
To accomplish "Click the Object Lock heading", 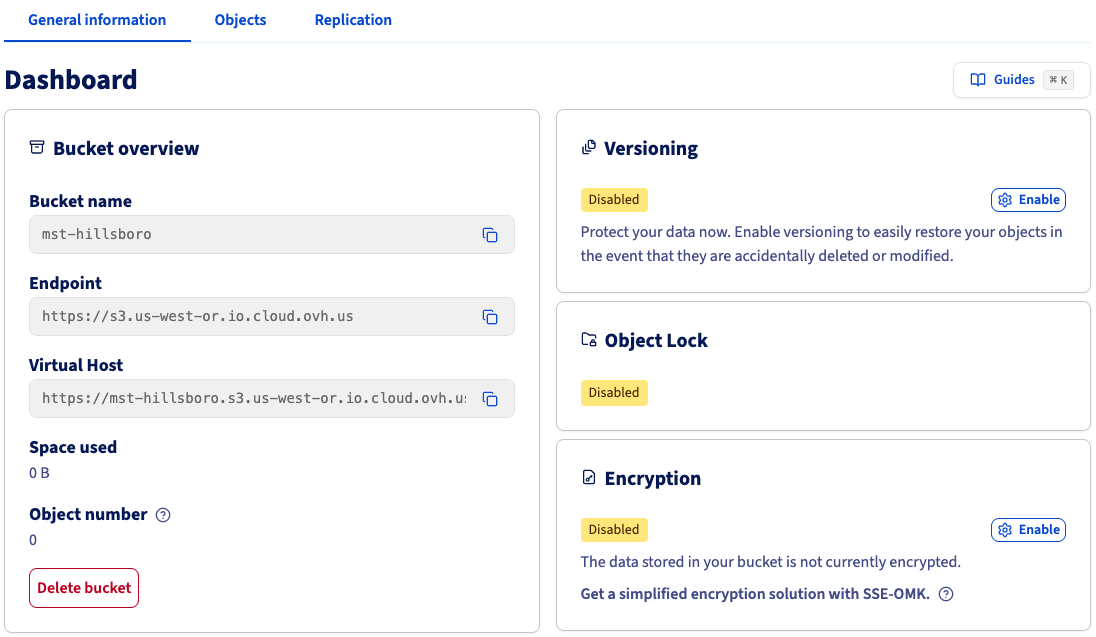I will coord(656,341).
